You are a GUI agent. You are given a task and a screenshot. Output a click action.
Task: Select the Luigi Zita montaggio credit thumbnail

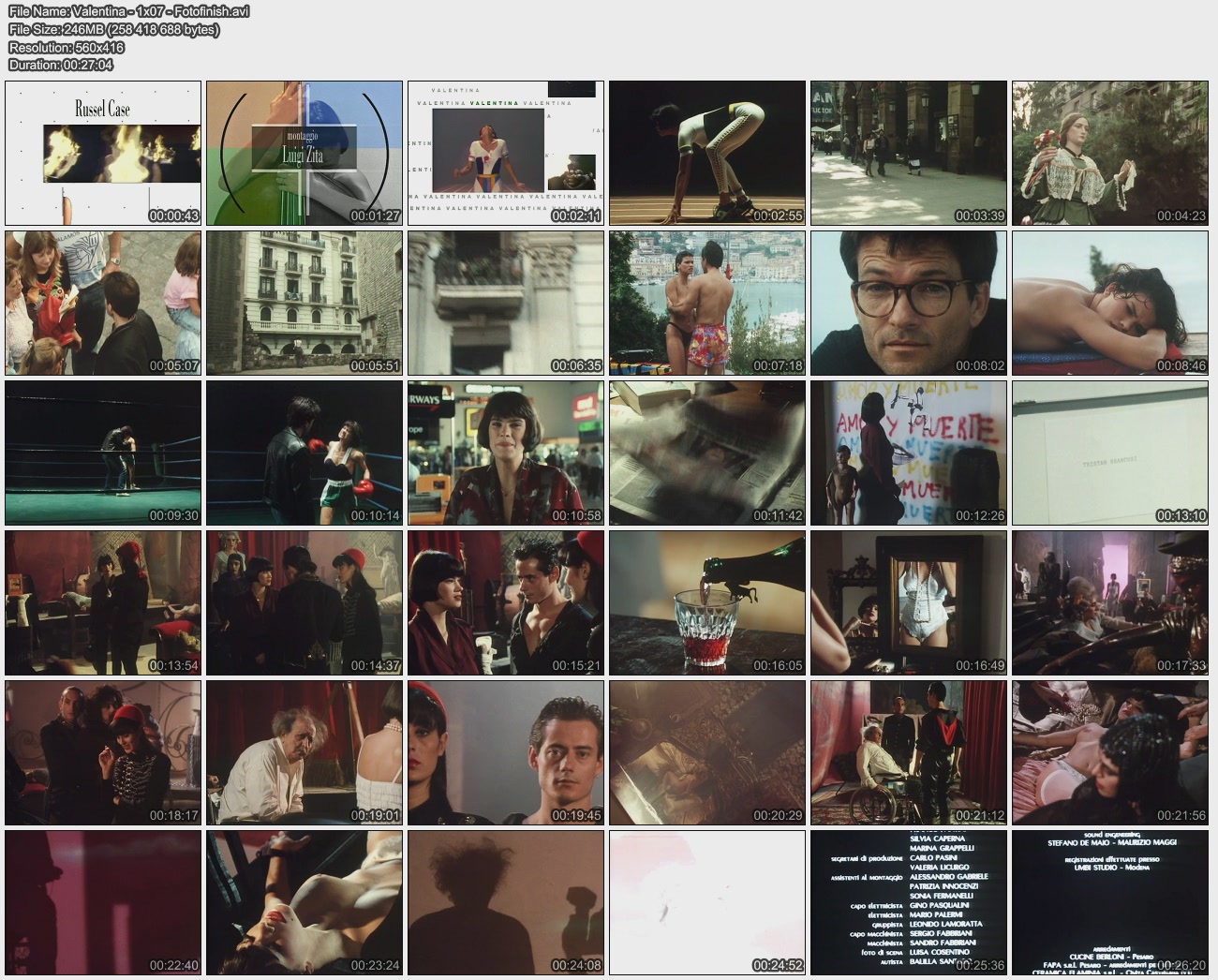click(x=304, y=153)
